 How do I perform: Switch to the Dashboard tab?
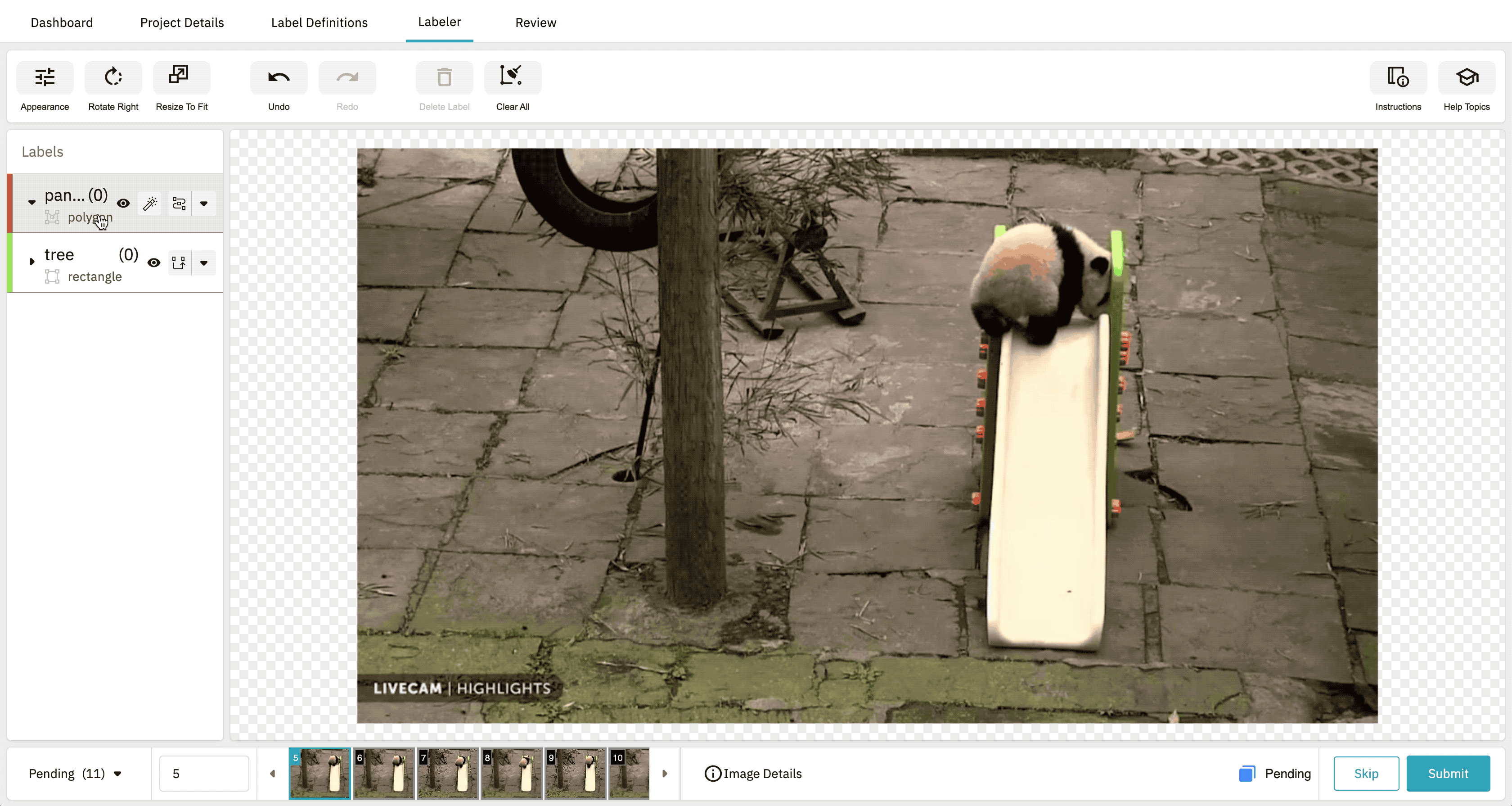tap(62, 23)
